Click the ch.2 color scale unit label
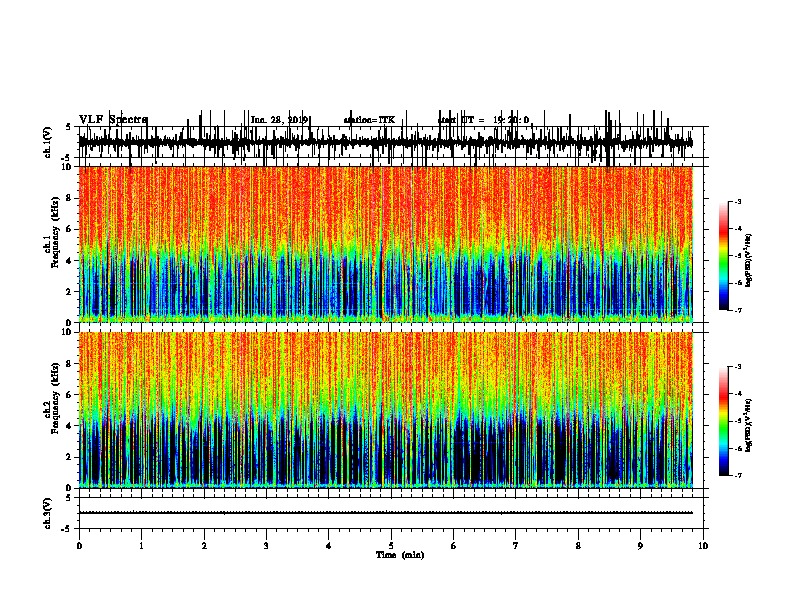Screen dimensions: 792x612 point(749,425)
